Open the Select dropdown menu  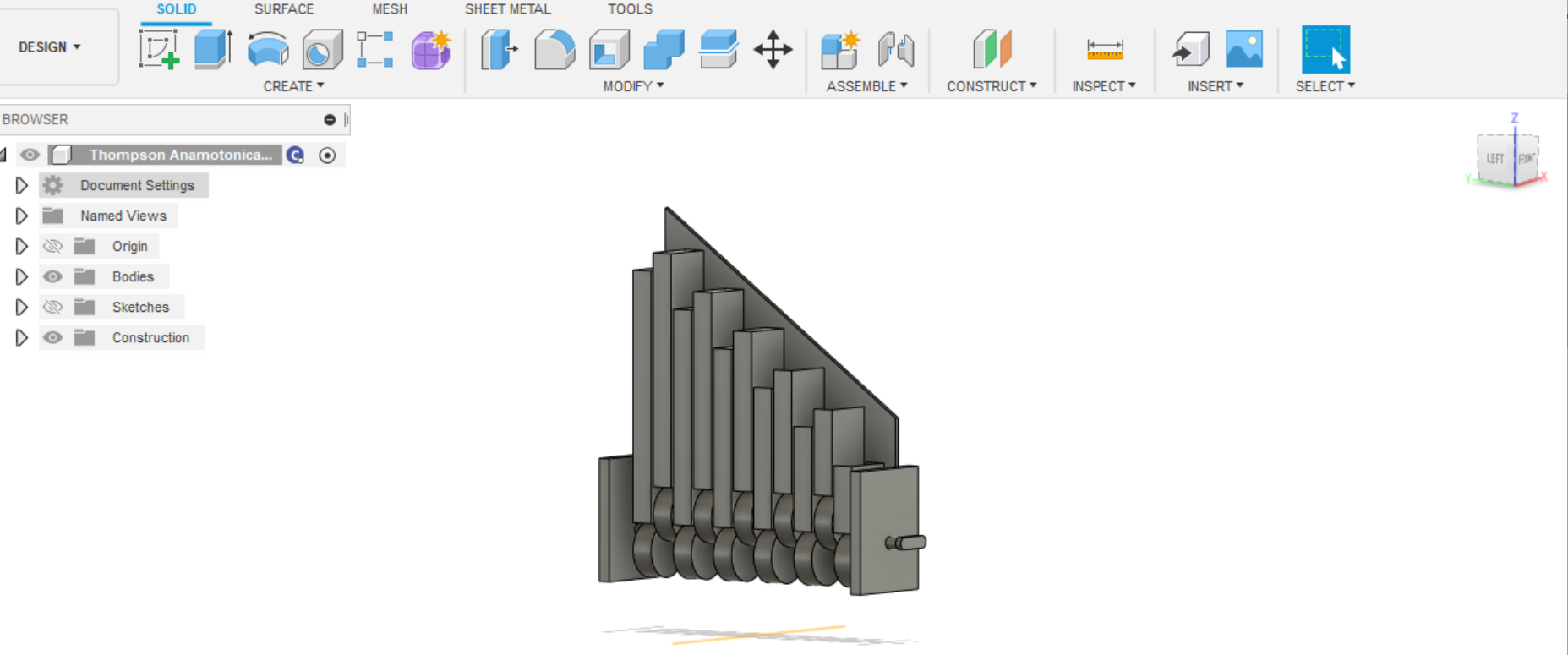[x=1325, y=86]
